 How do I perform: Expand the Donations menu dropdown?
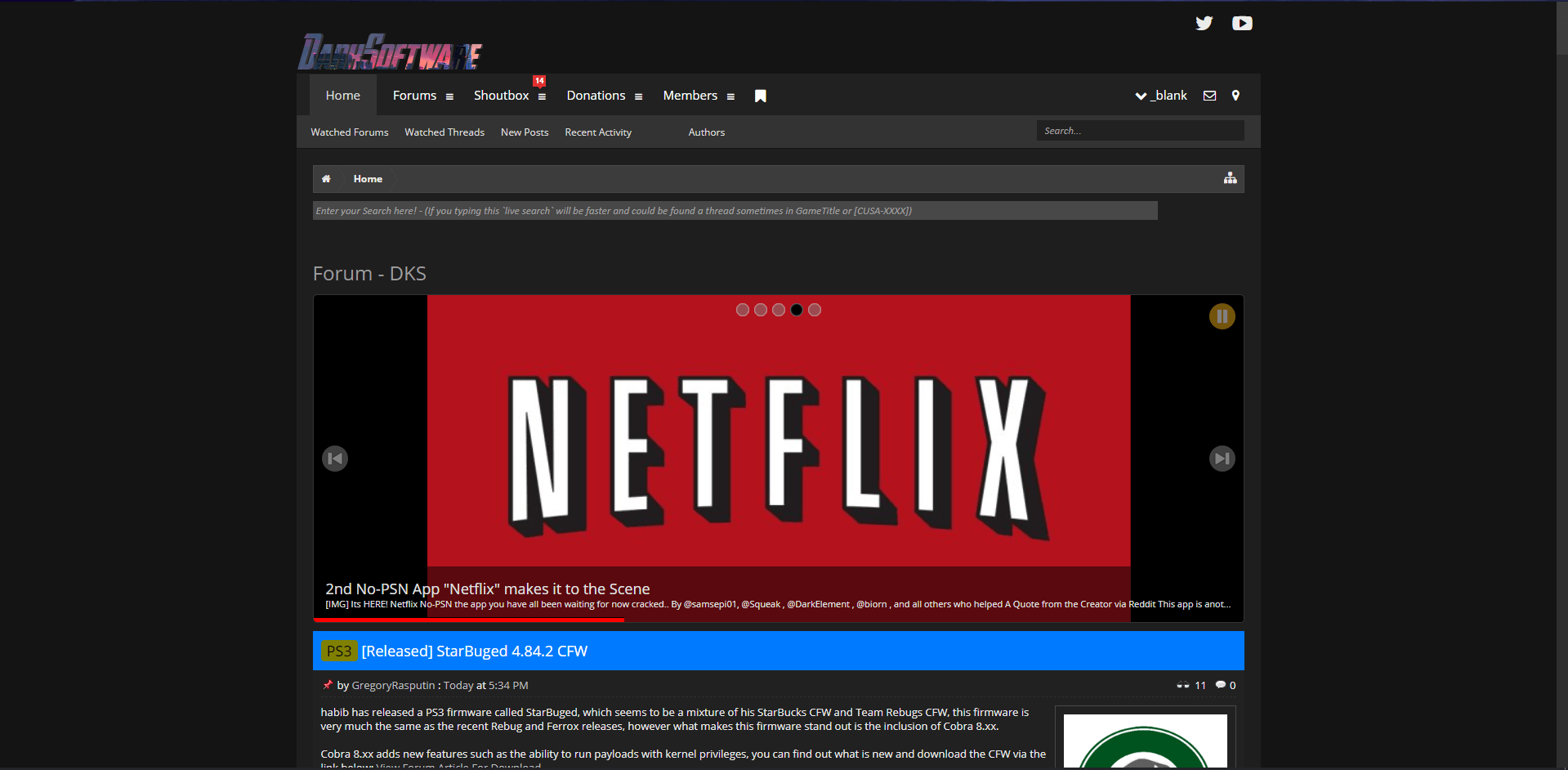pyautogui.click(x=638, y=96)
